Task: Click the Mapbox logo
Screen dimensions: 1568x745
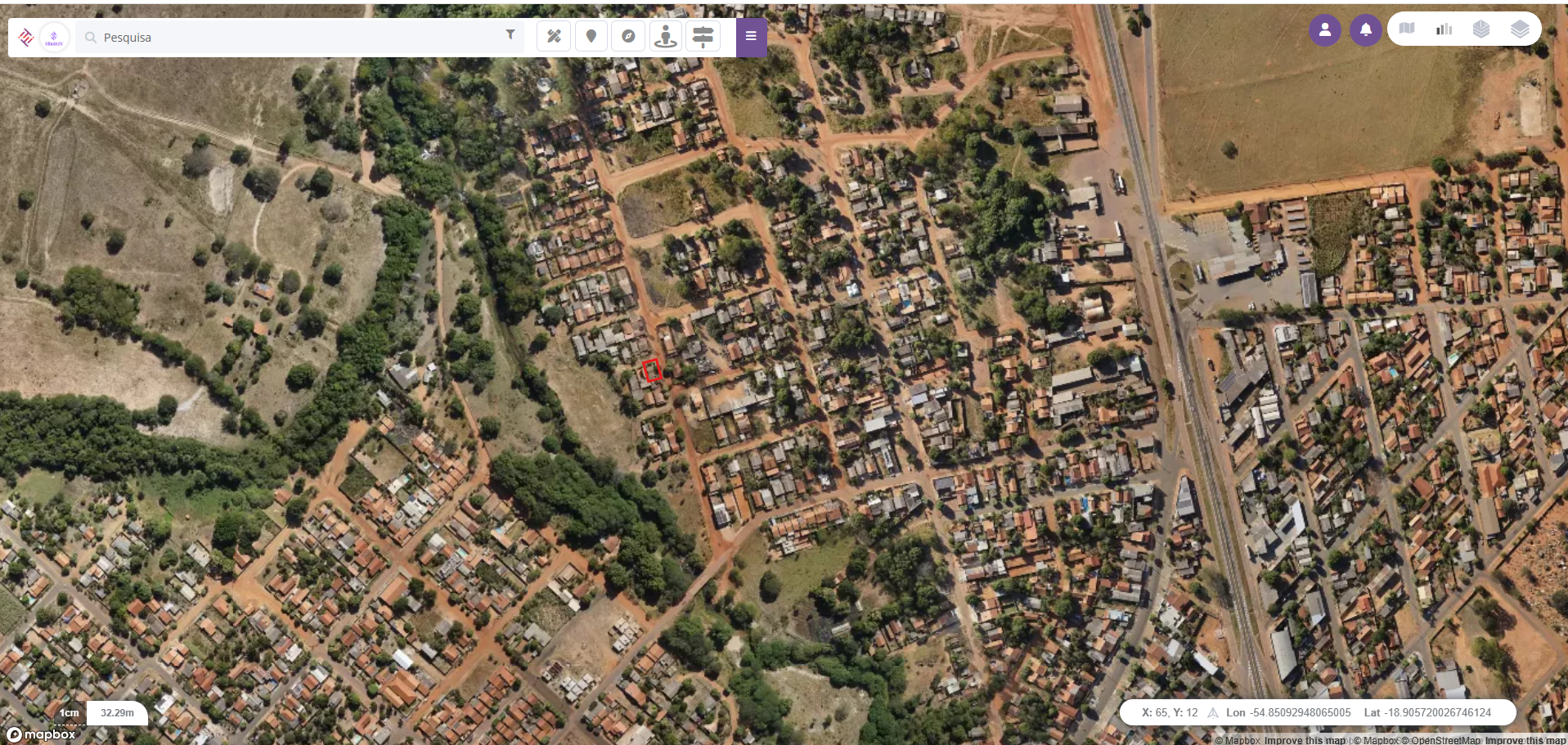Action: tap(41, 734)
